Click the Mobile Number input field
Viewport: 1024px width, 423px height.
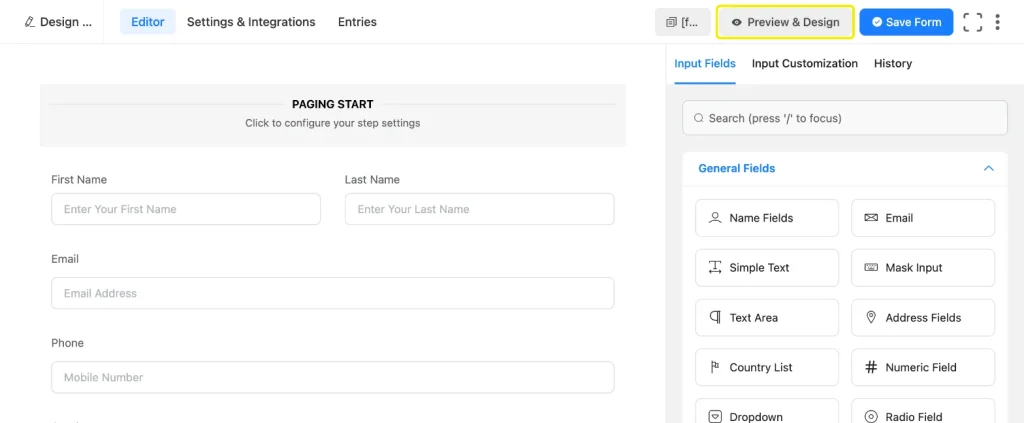[332, 377]
